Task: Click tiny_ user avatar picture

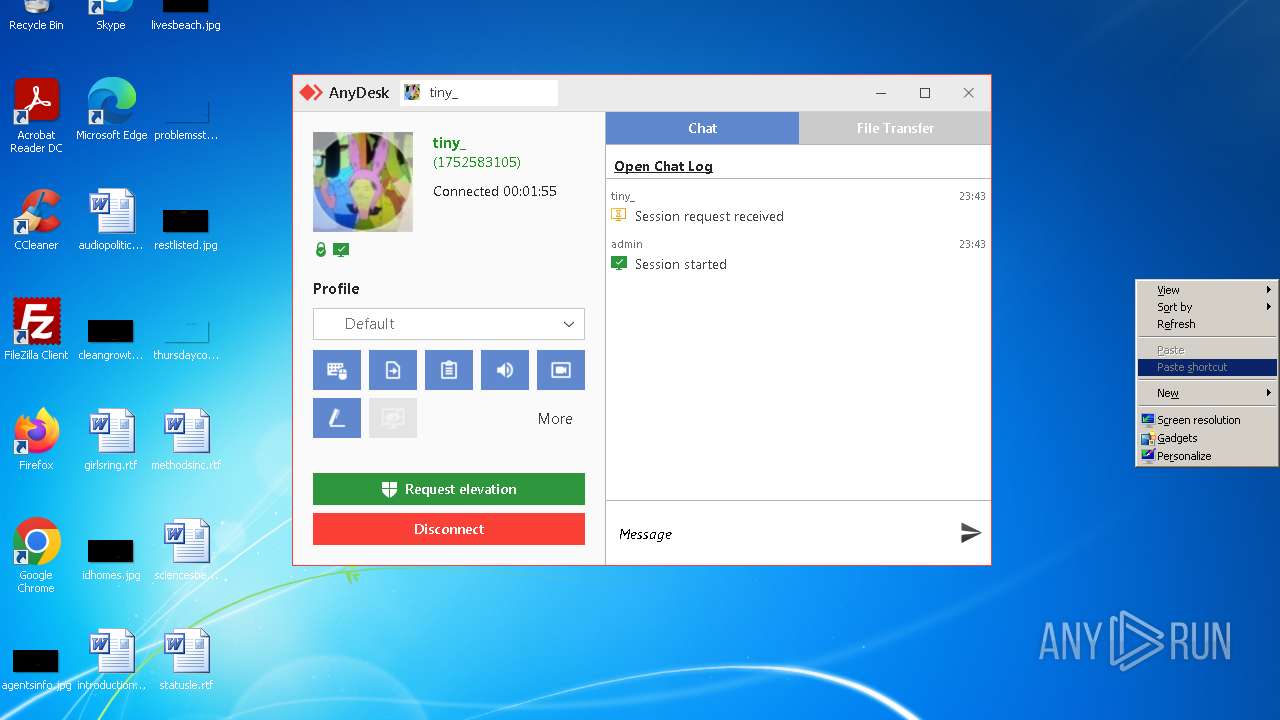Action: point(363,182)
